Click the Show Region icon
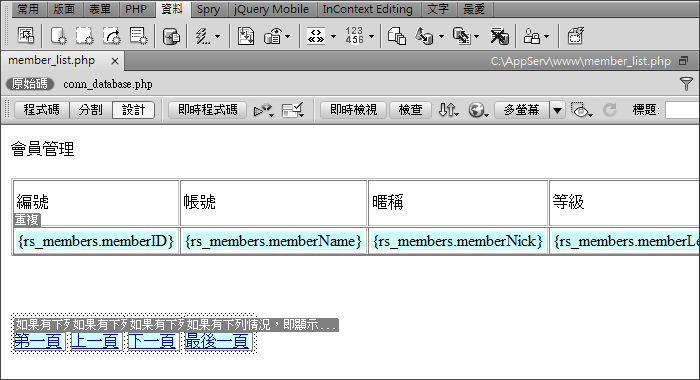700x380 pixels. 273,36
